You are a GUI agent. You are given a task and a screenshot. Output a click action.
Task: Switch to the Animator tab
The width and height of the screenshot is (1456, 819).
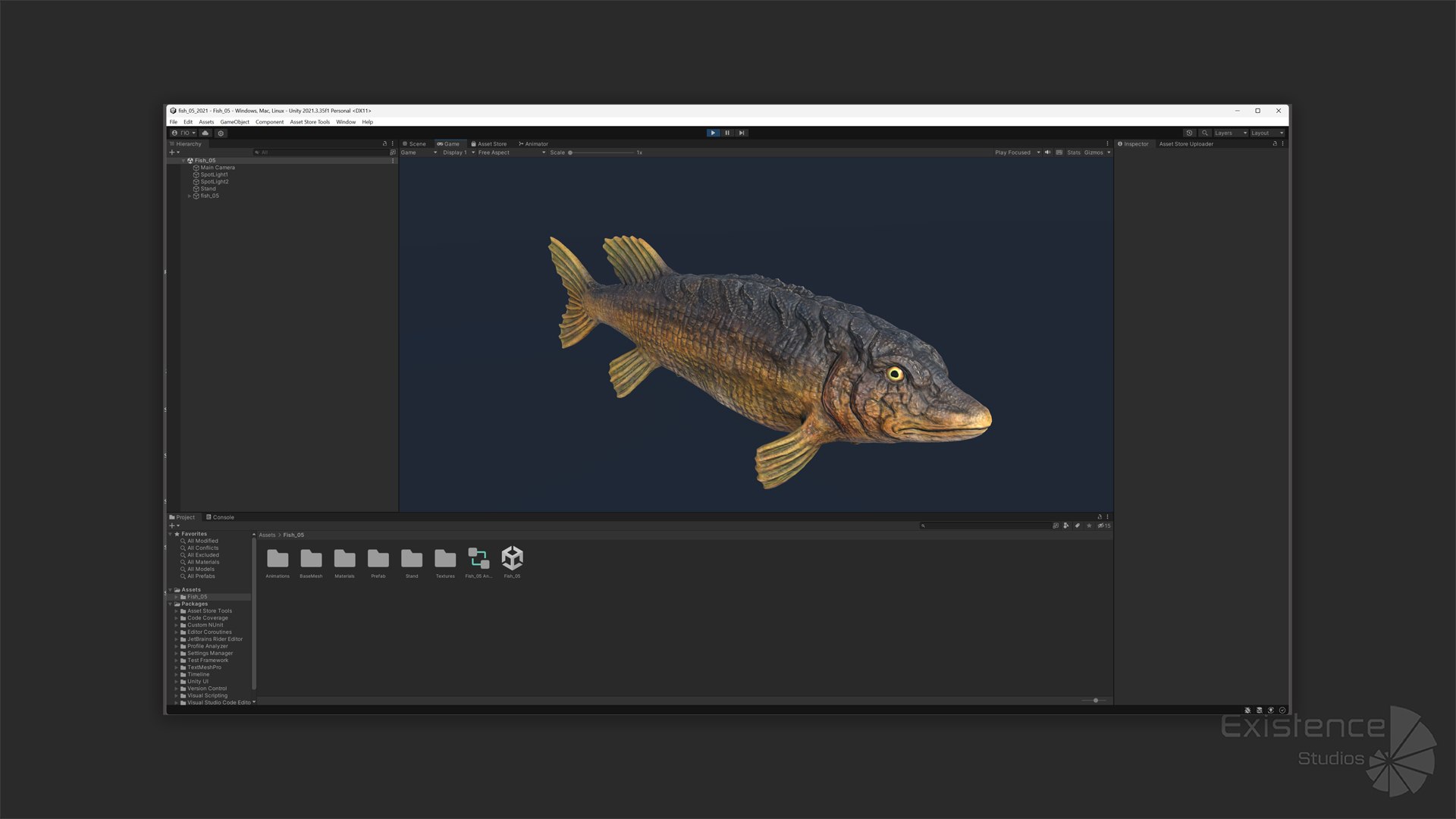click(x=533, y=143)
